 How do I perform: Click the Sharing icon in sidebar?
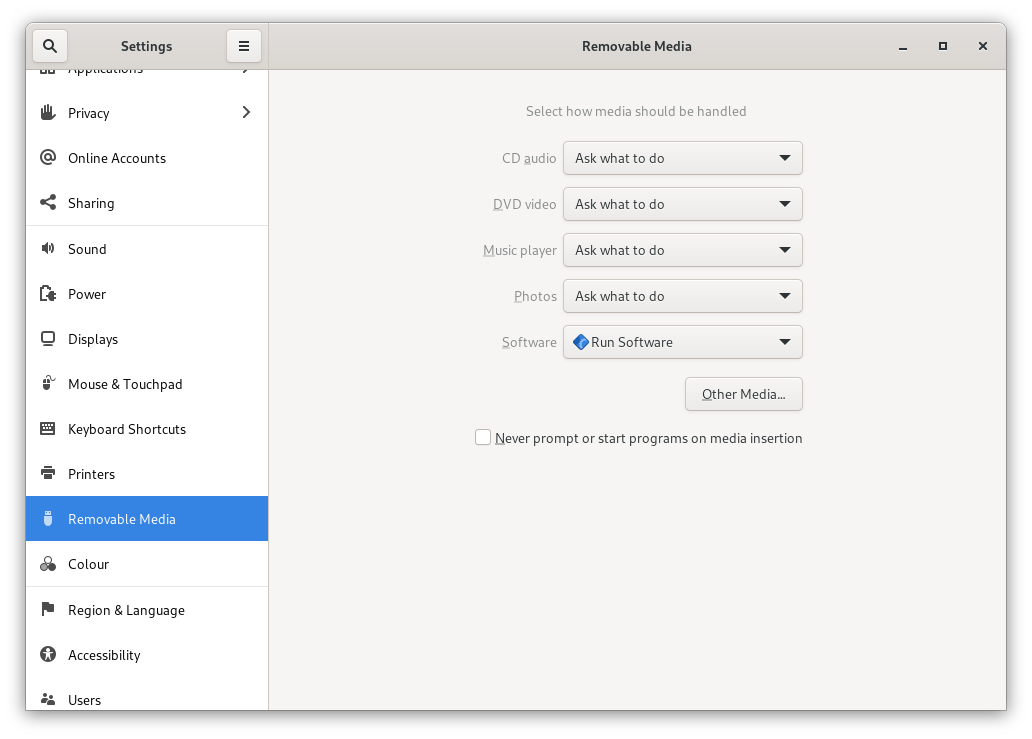tap(47, 203)
